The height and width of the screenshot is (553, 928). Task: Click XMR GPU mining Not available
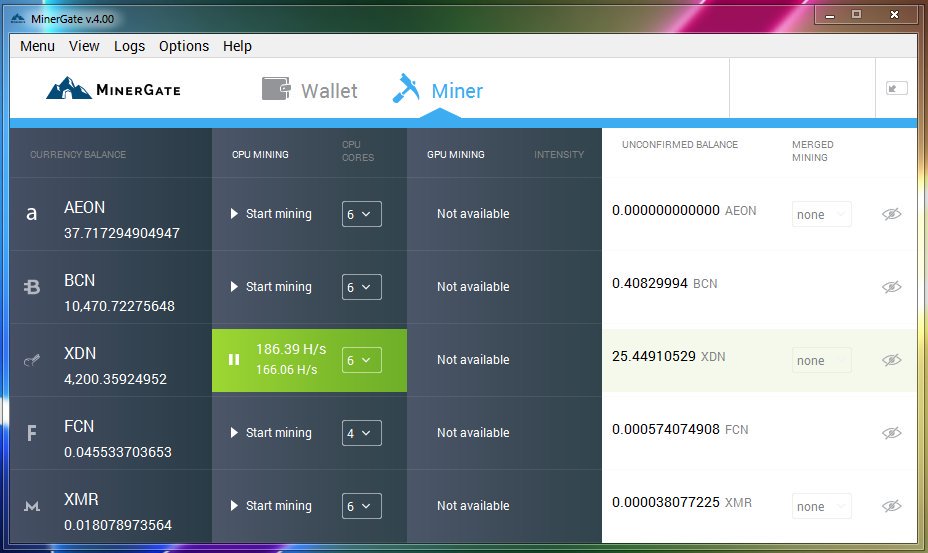(473, 506)
